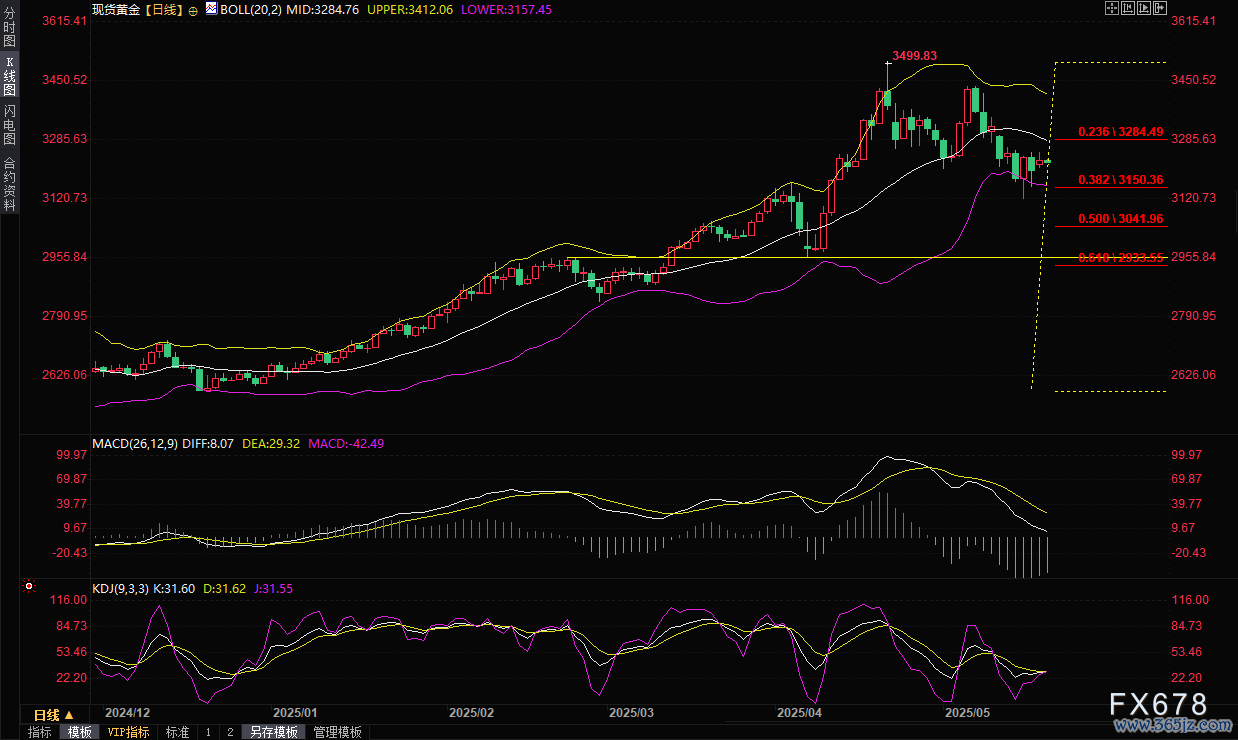Click the UPPER:3412.06 value
Image resolution: width=1238 pixels, height=740 pixels.
pos(410,9)
